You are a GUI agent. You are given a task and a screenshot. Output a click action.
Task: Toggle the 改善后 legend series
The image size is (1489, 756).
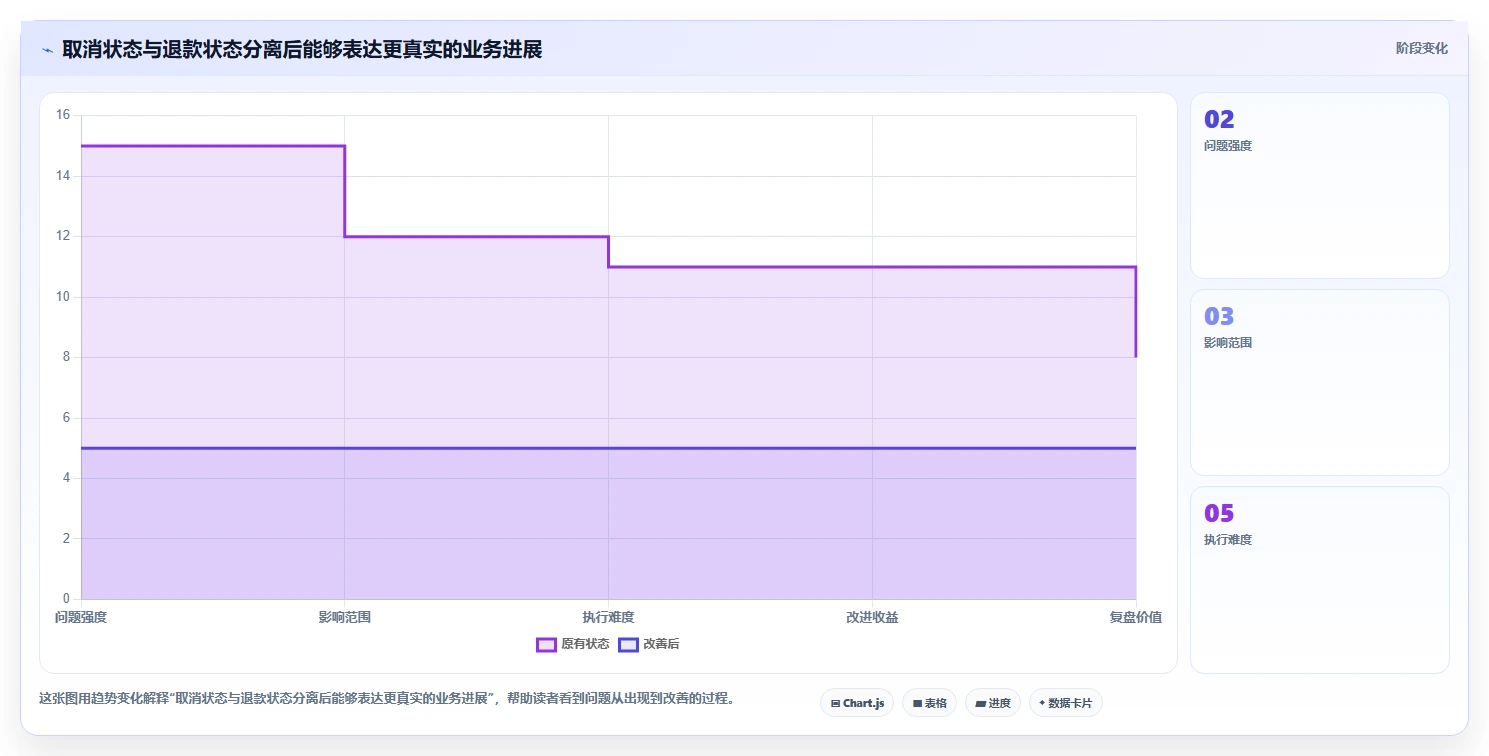pos(649,644)
